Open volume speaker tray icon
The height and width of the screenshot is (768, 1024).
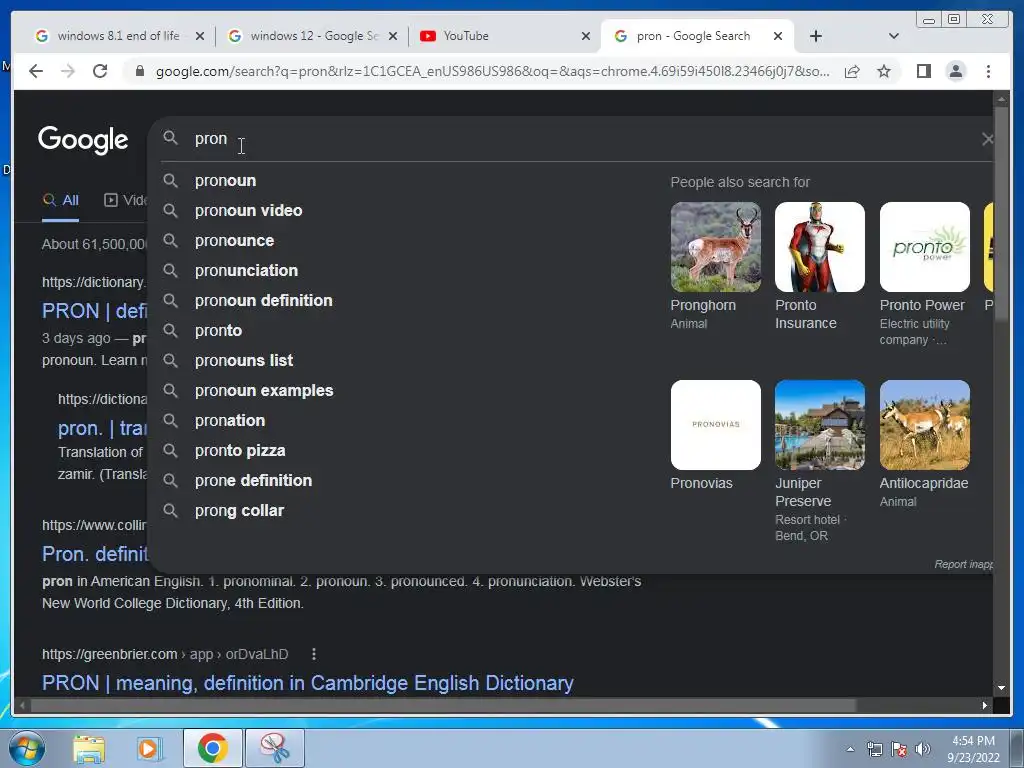pos(923,749)
